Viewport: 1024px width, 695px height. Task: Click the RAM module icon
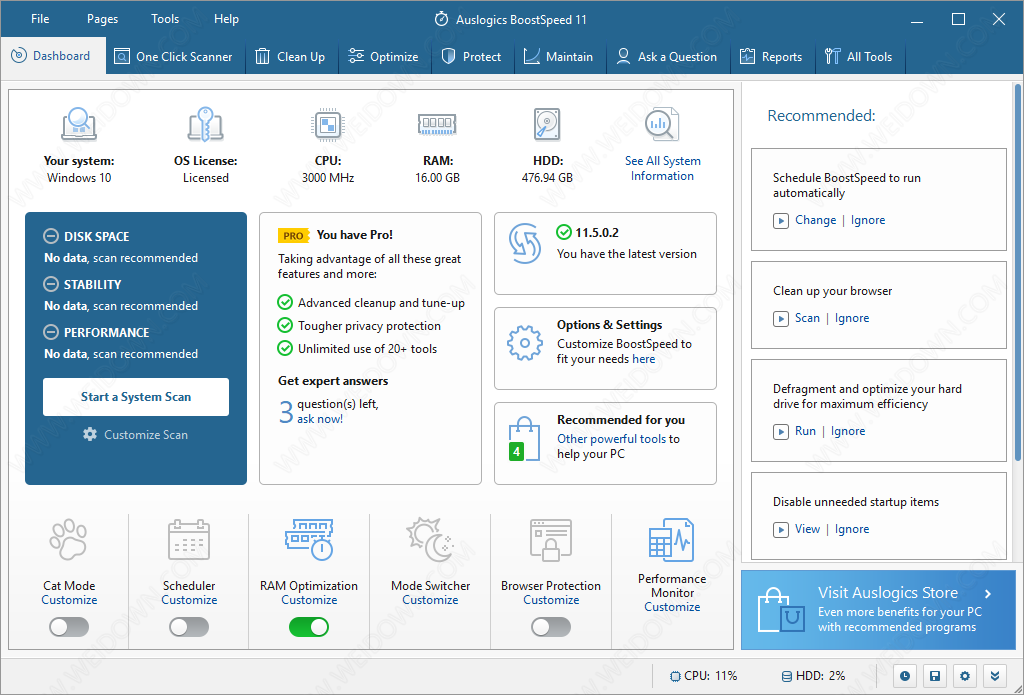(x=437, y=123)
